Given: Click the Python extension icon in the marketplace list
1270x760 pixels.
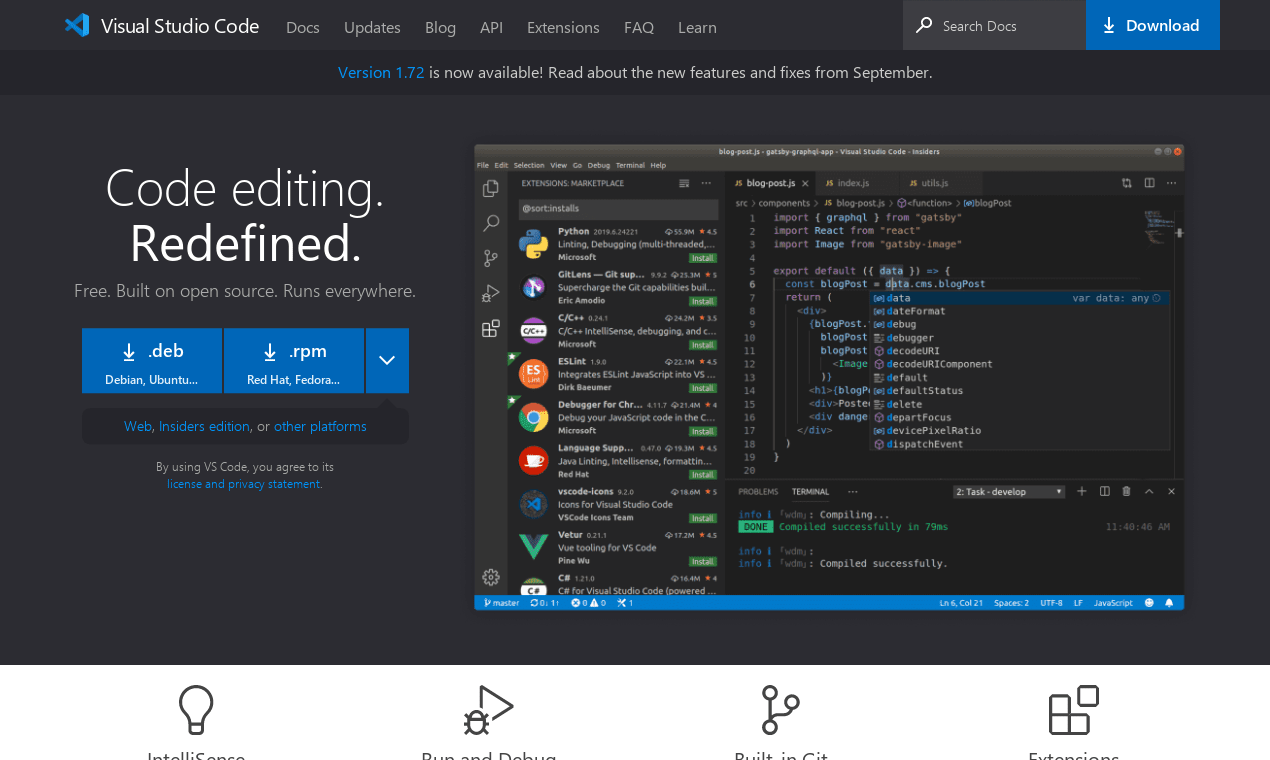Looking at the screenshot, I should click(x=533, y=244).
